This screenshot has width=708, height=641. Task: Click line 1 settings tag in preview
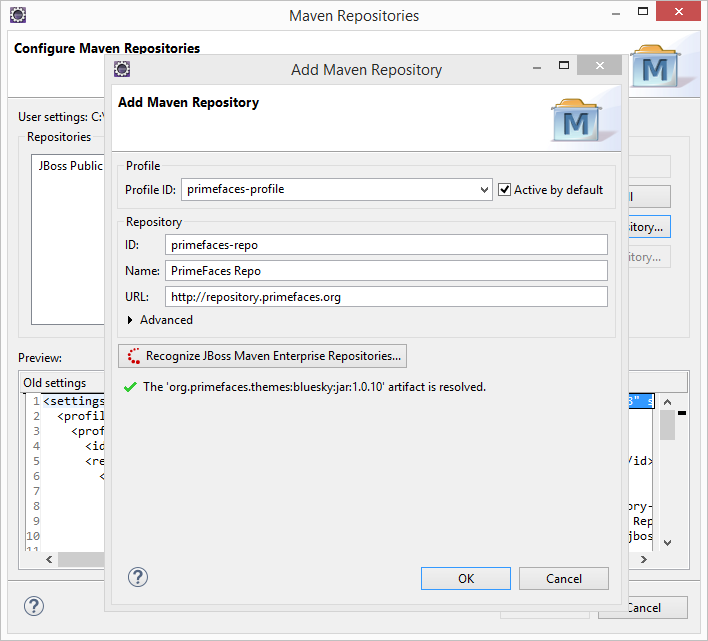point(74,401)
